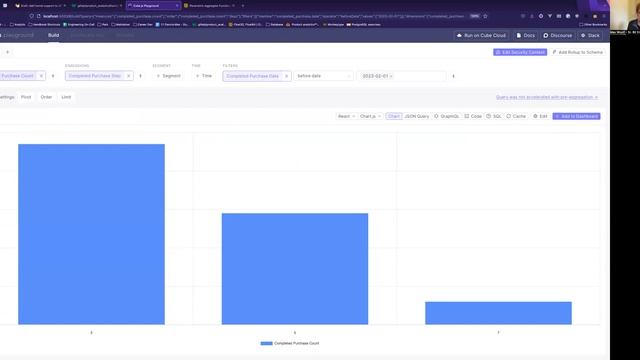Click Edit Security Context button
The height and width of the screenshot is (360, 640).
[x=520, y=52]
